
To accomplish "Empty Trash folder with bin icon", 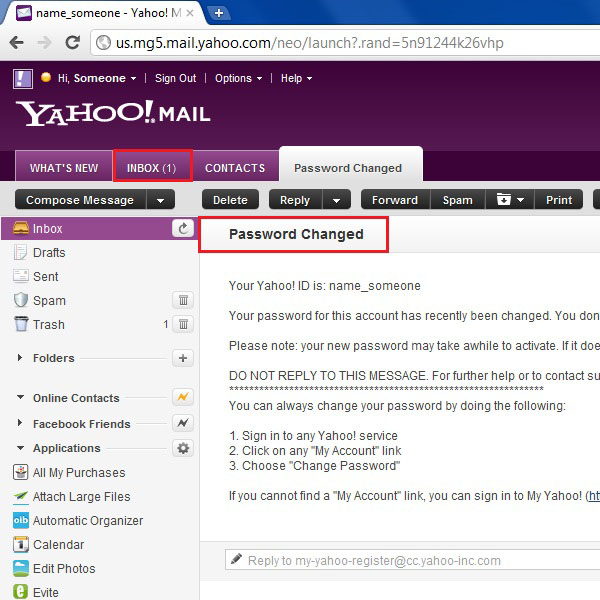I will (183, 324).
